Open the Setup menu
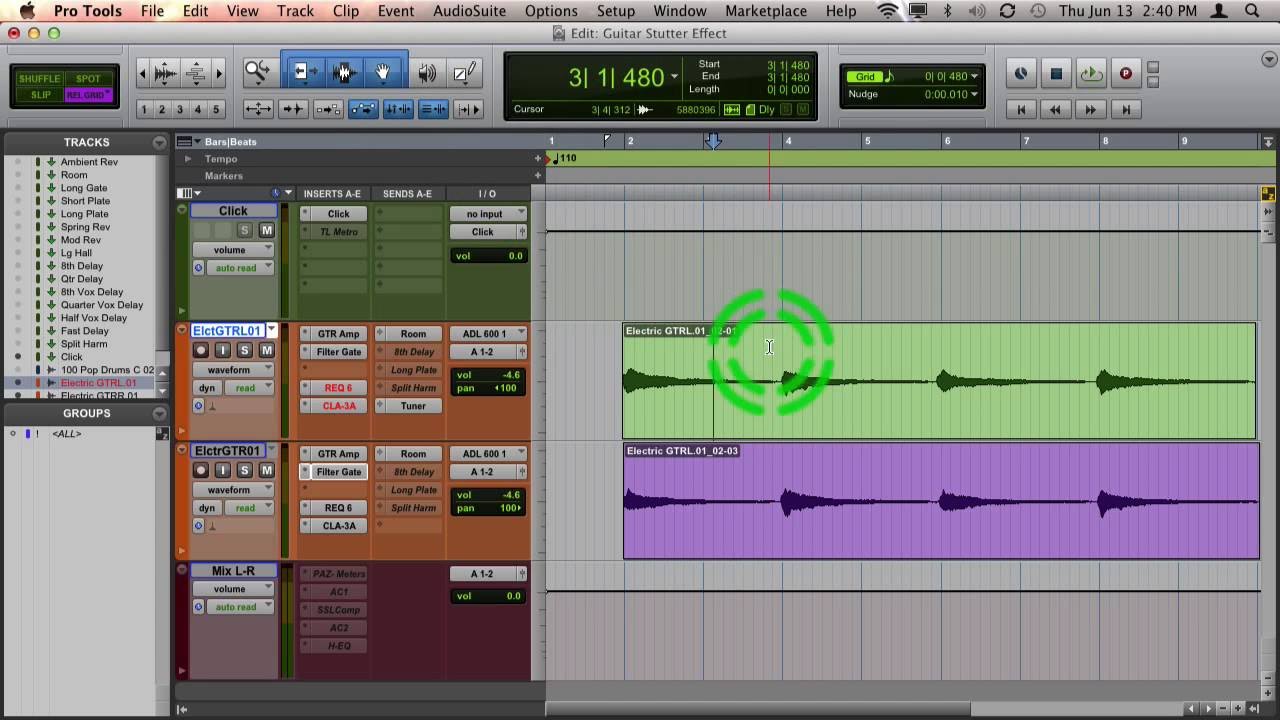The image size is (1280, 720). tap(616, 11)
